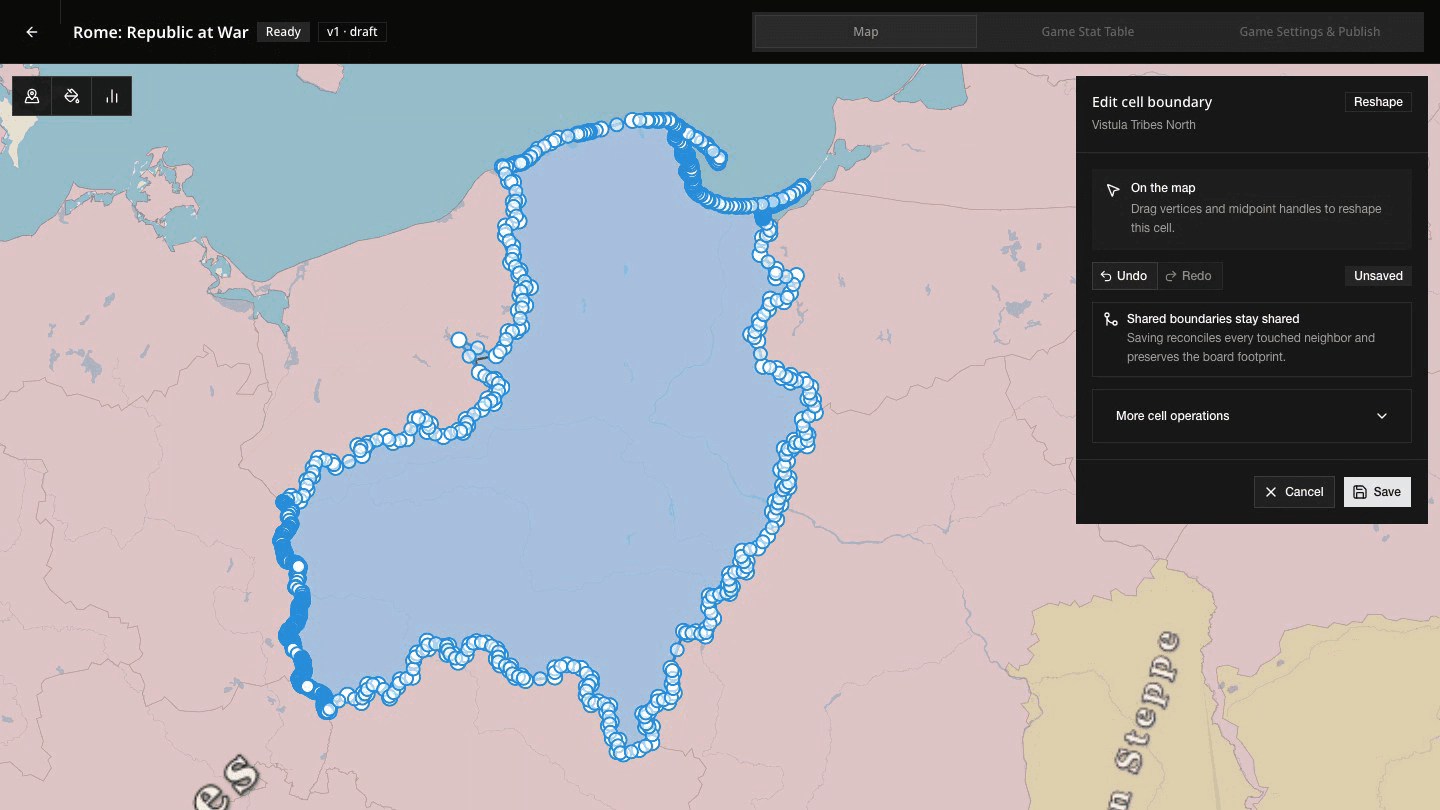Click the Redo button
Image resolution: width=1440 pixels, height=810 pixels.
point(1189,276)
